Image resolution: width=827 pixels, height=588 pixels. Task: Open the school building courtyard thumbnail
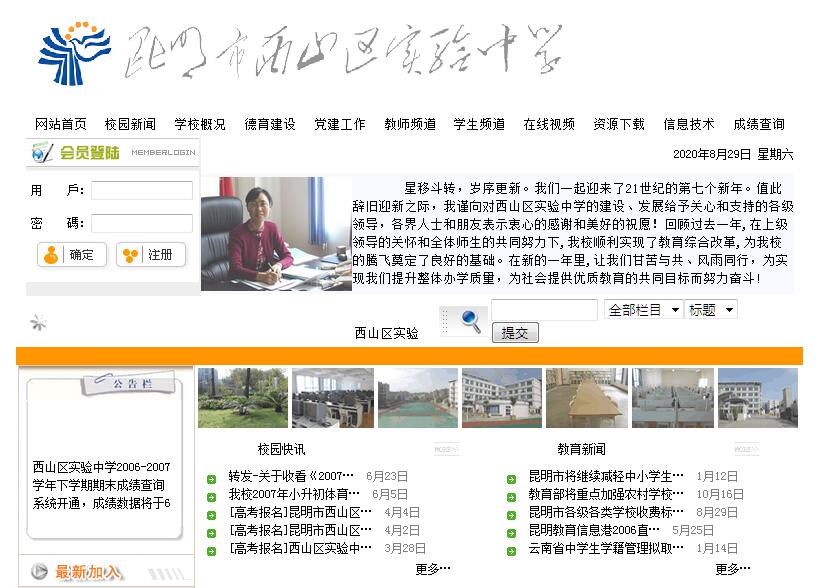click(x=502, y=398)
